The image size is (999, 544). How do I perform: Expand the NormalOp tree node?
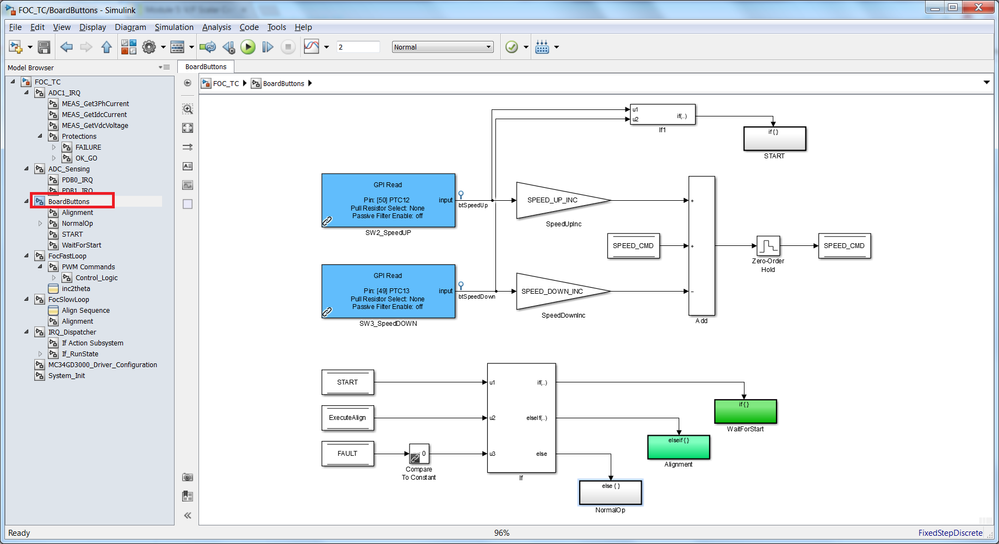click(x=40, y=224)
